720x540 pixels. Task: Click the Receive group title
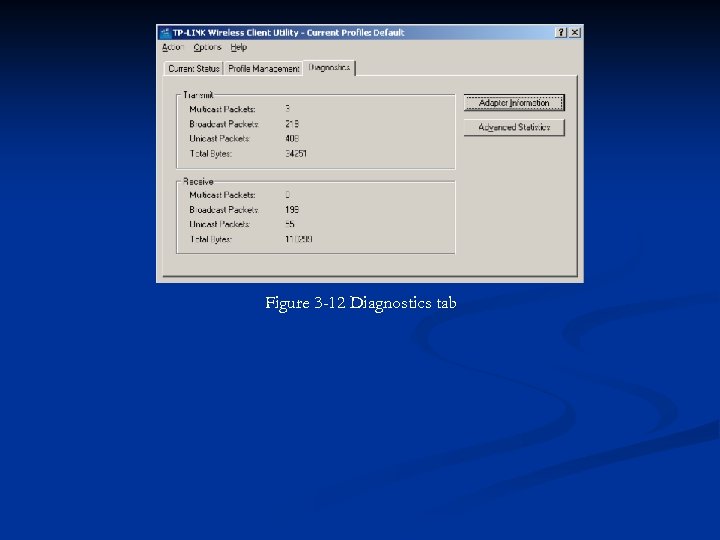[198, 181]
